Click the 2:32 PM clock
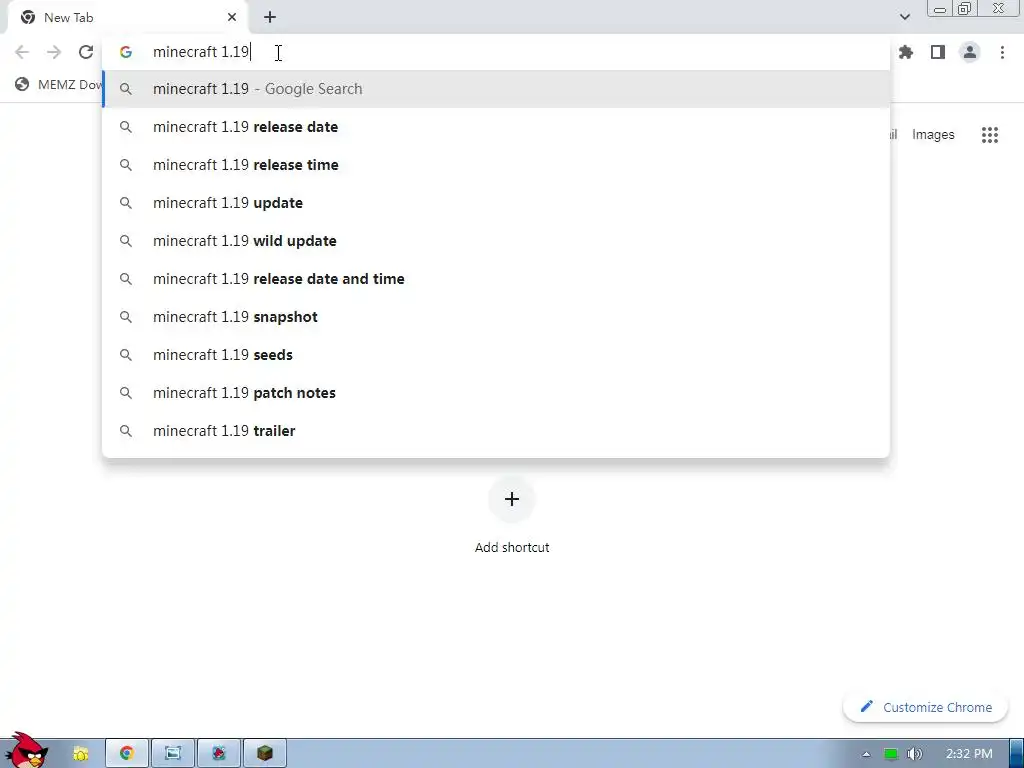Screen dimensions: 1024x768 point(969,754)
